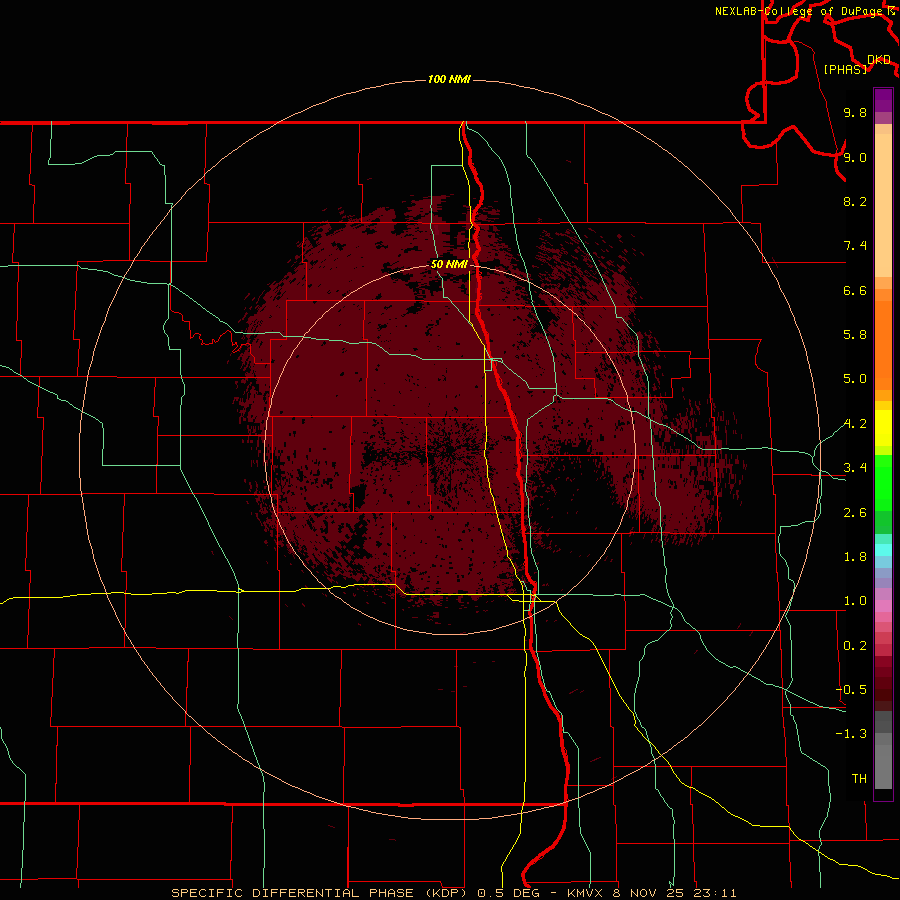This screenshot has width=900, height=900.
Task: Click the DKD product code label
Action: (879, 60)
